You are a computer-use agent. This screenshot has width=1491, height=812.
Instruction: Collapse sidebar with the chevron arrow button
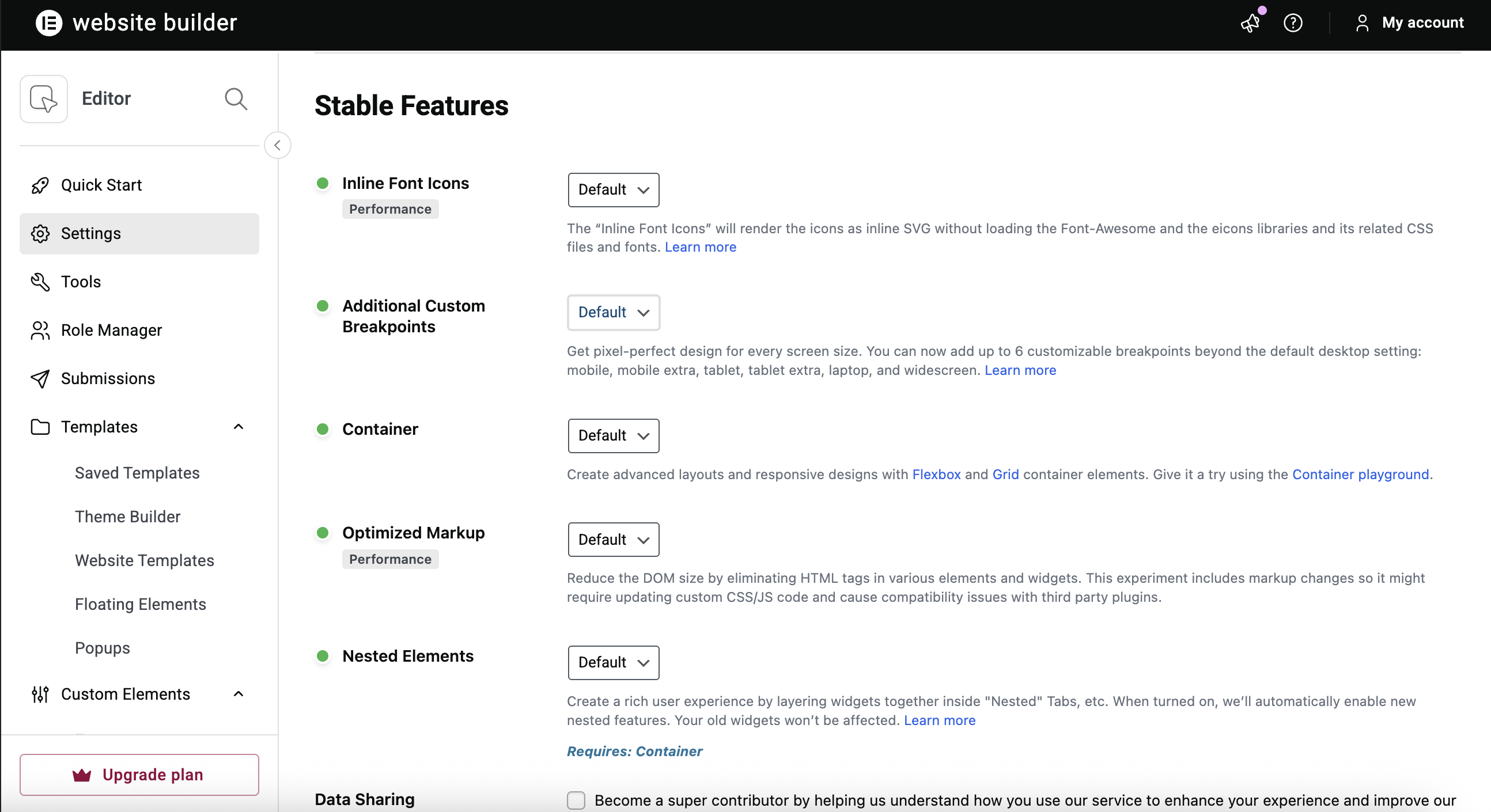click(277, 145)
